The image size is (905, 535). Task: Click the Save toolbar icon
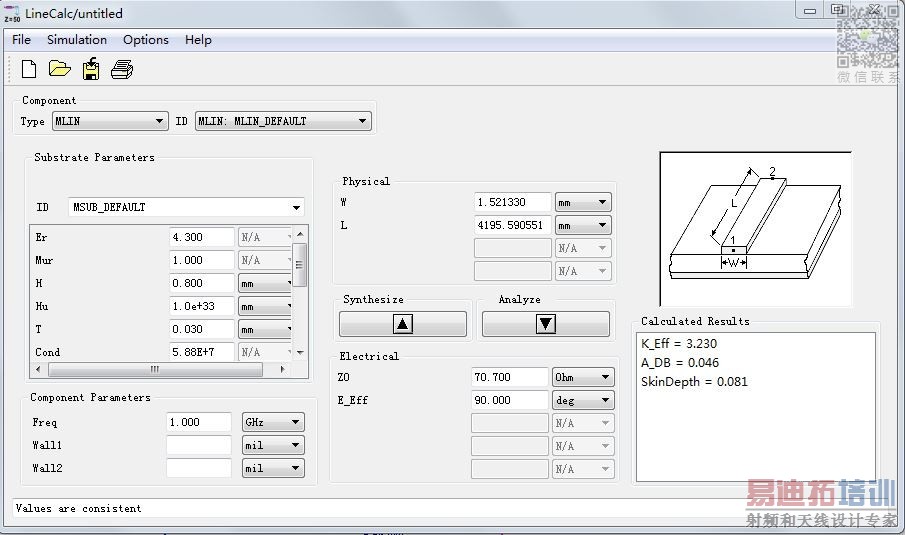click(x=91, y=69)
